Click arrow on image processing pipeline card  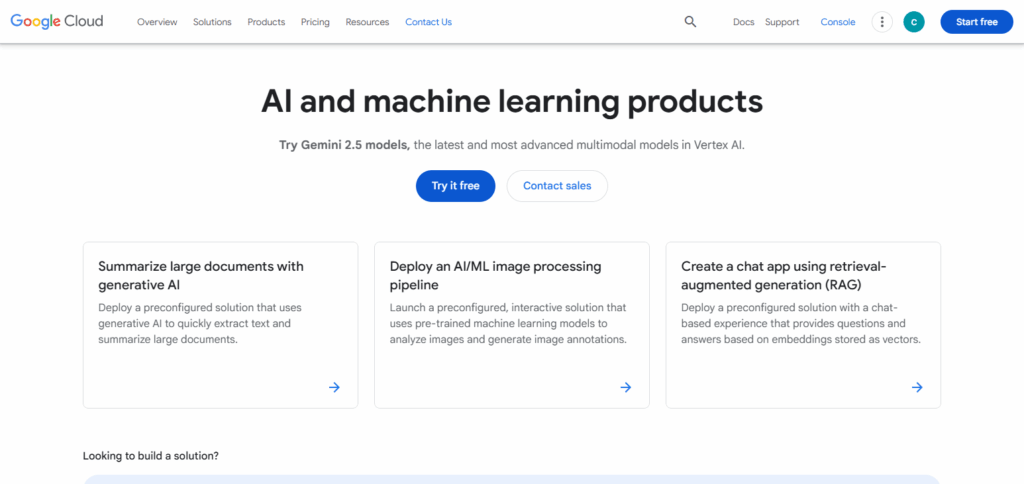tap(626, 387)
